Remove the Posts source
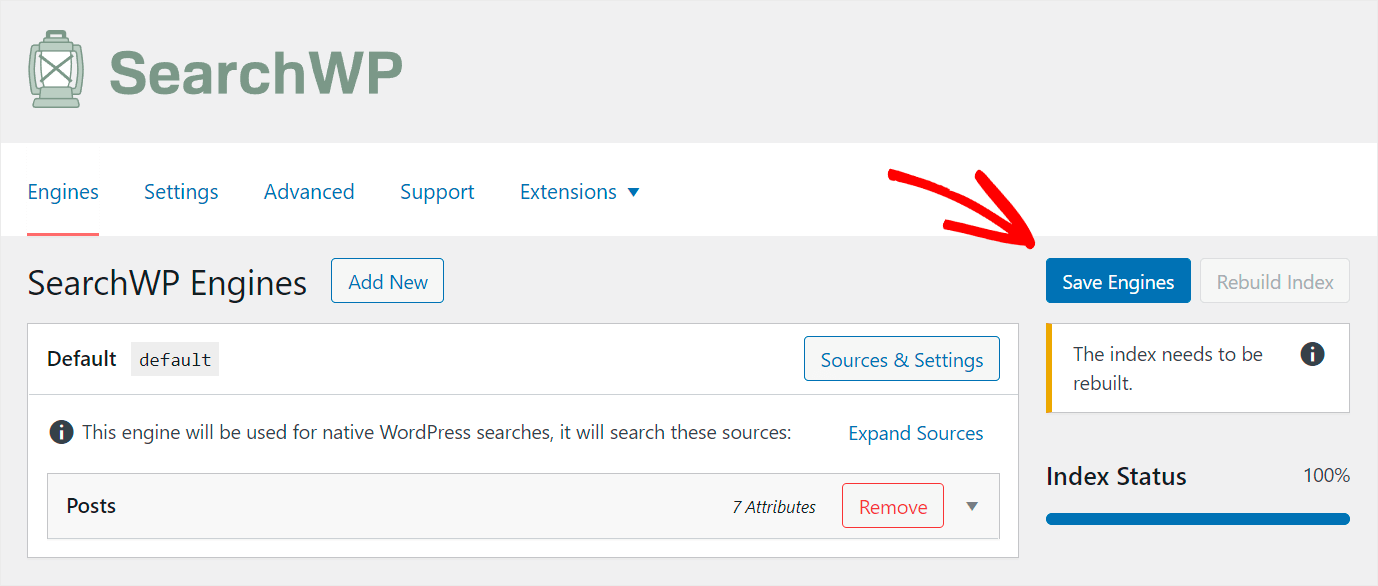This screenshot has width=1378, height=586. (x=893, y=506)
